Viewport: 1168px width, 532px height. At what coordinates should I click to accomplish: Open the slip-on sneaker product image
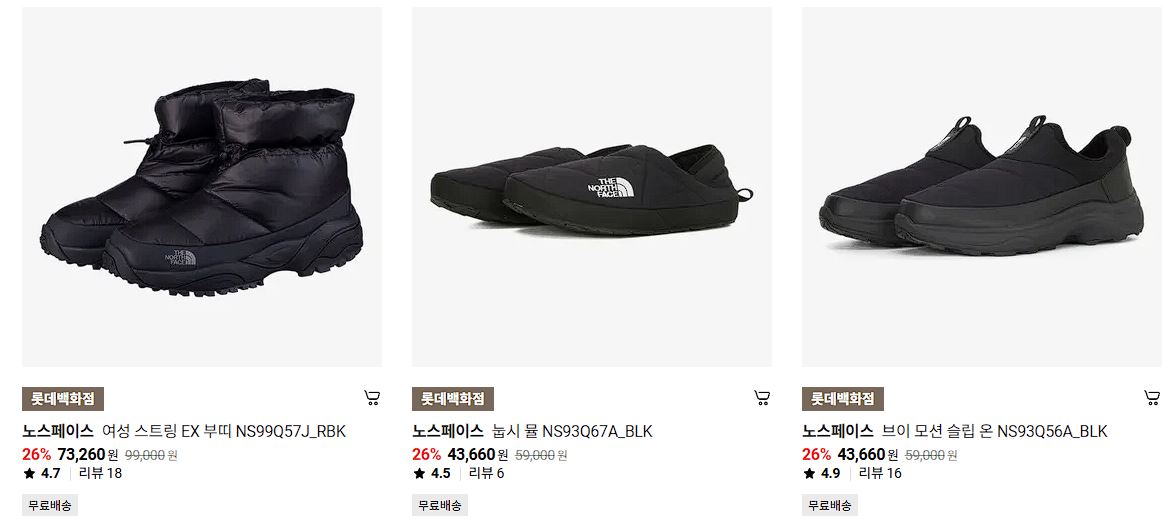(982, 187)
